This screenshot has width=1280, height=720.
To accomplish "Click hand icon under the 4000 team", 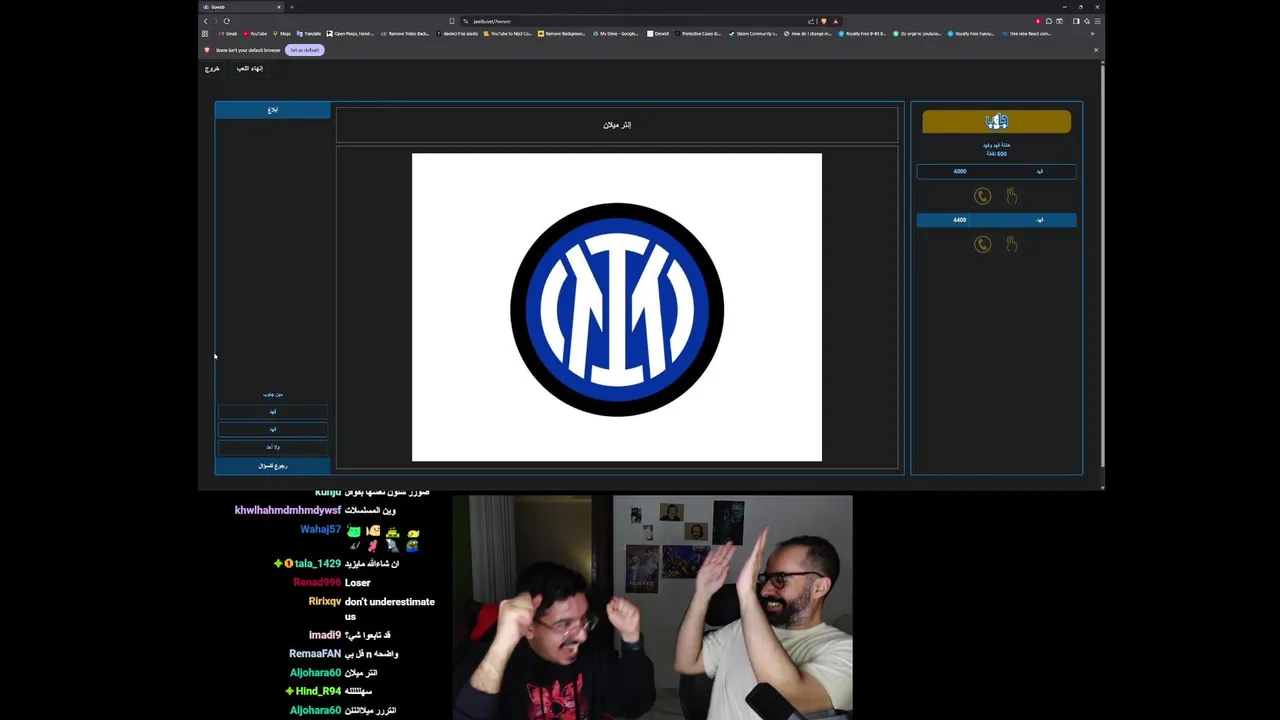I will click(x=1011, y=196).
